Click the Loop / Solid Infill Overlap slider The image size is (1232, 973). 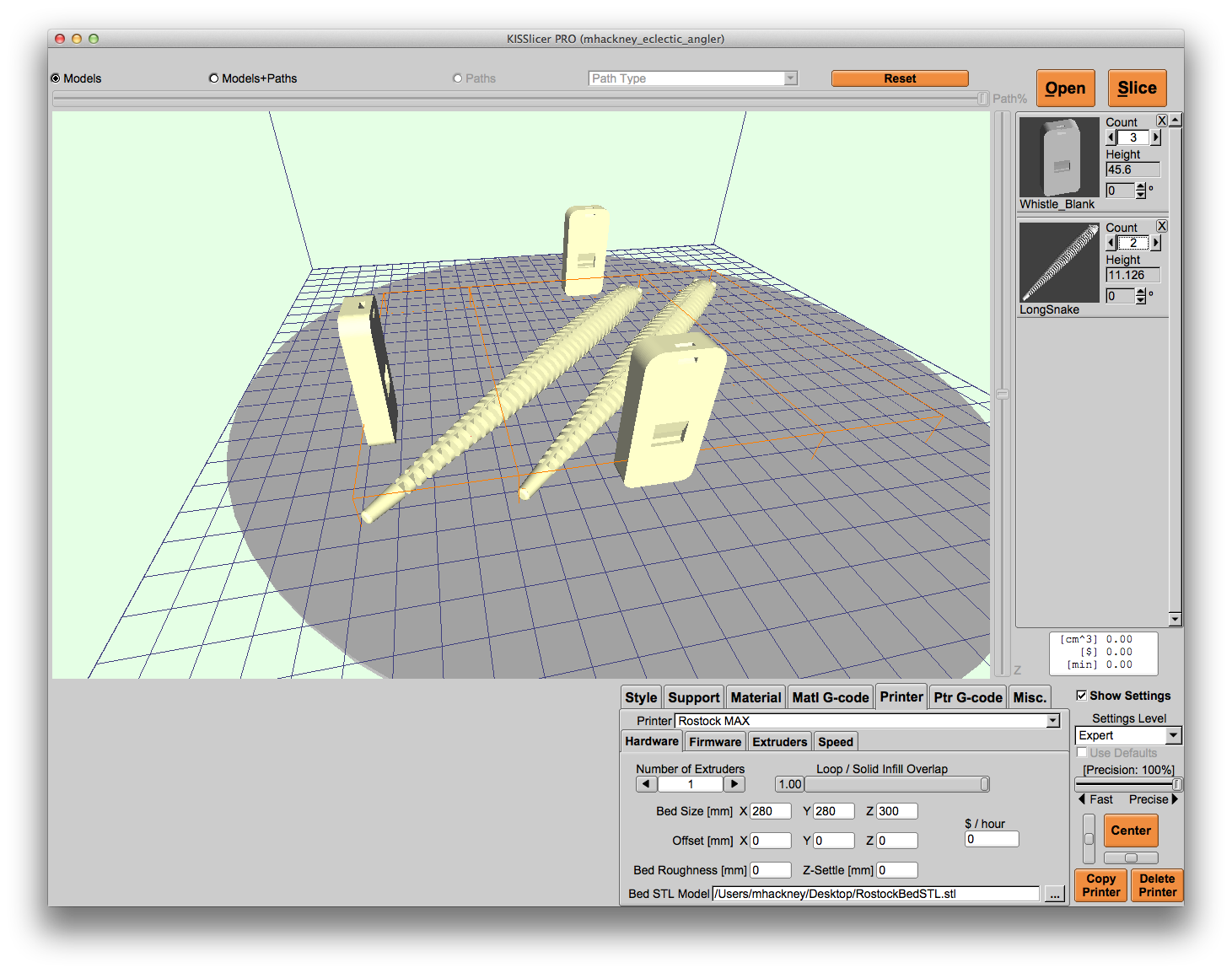pyautogui.click(x=896, y=784)
